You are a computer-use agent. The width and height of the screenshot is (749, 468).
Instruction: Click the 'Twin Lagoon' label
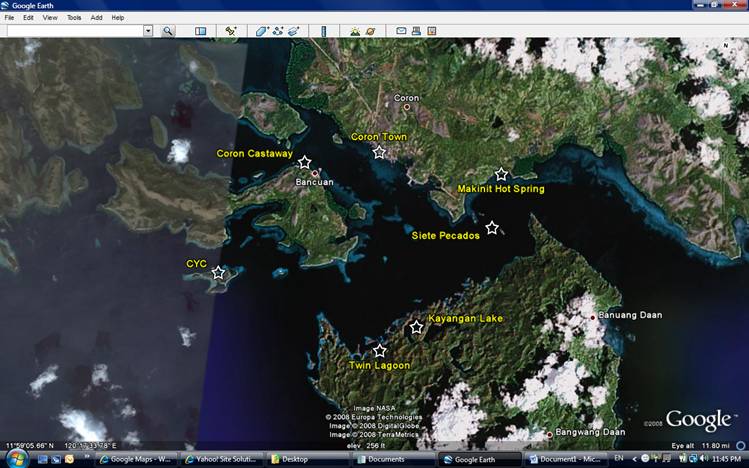pyautogui.click(x=379, y=366)
